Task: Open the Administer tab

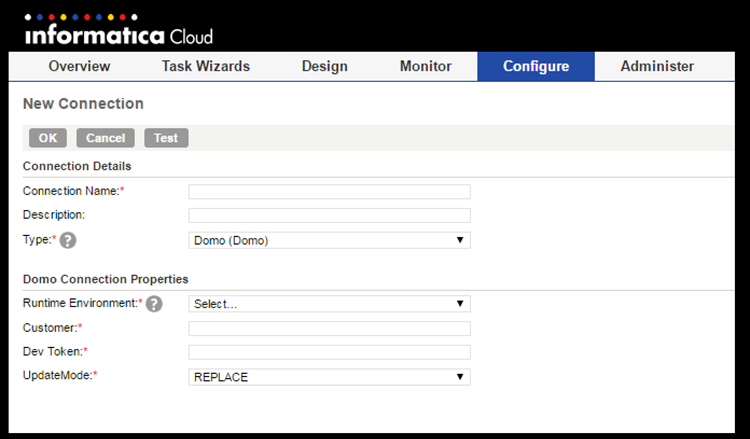Action: (657, 66)
